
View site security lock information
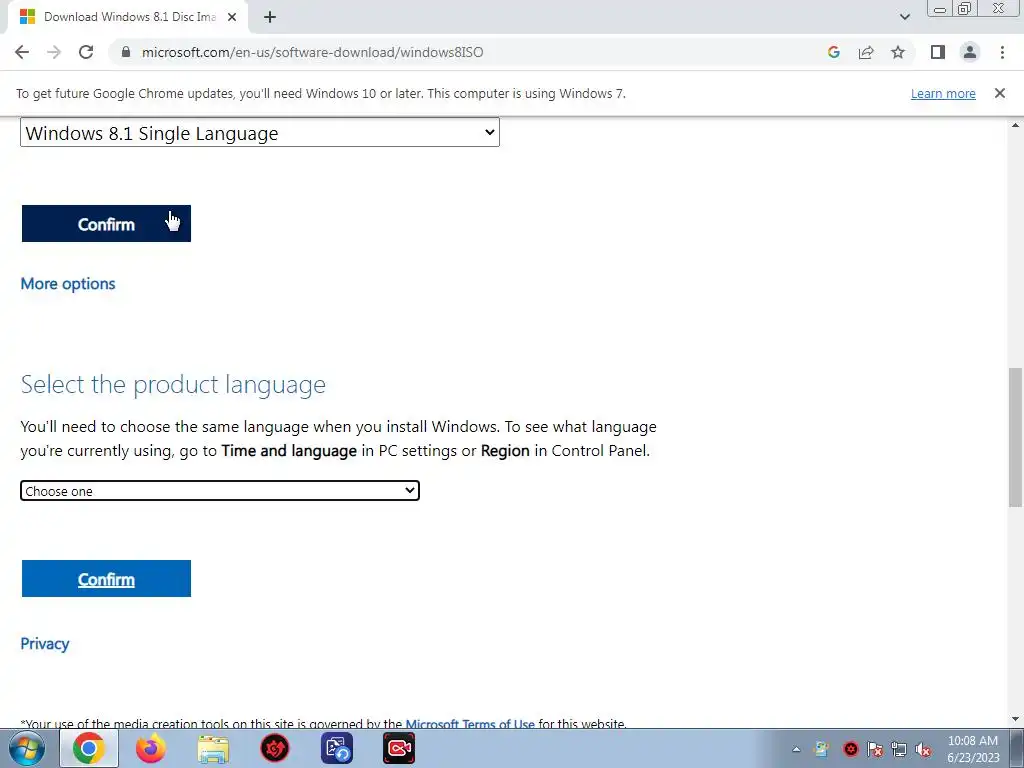pyautogui.click(x=125, y=52)
